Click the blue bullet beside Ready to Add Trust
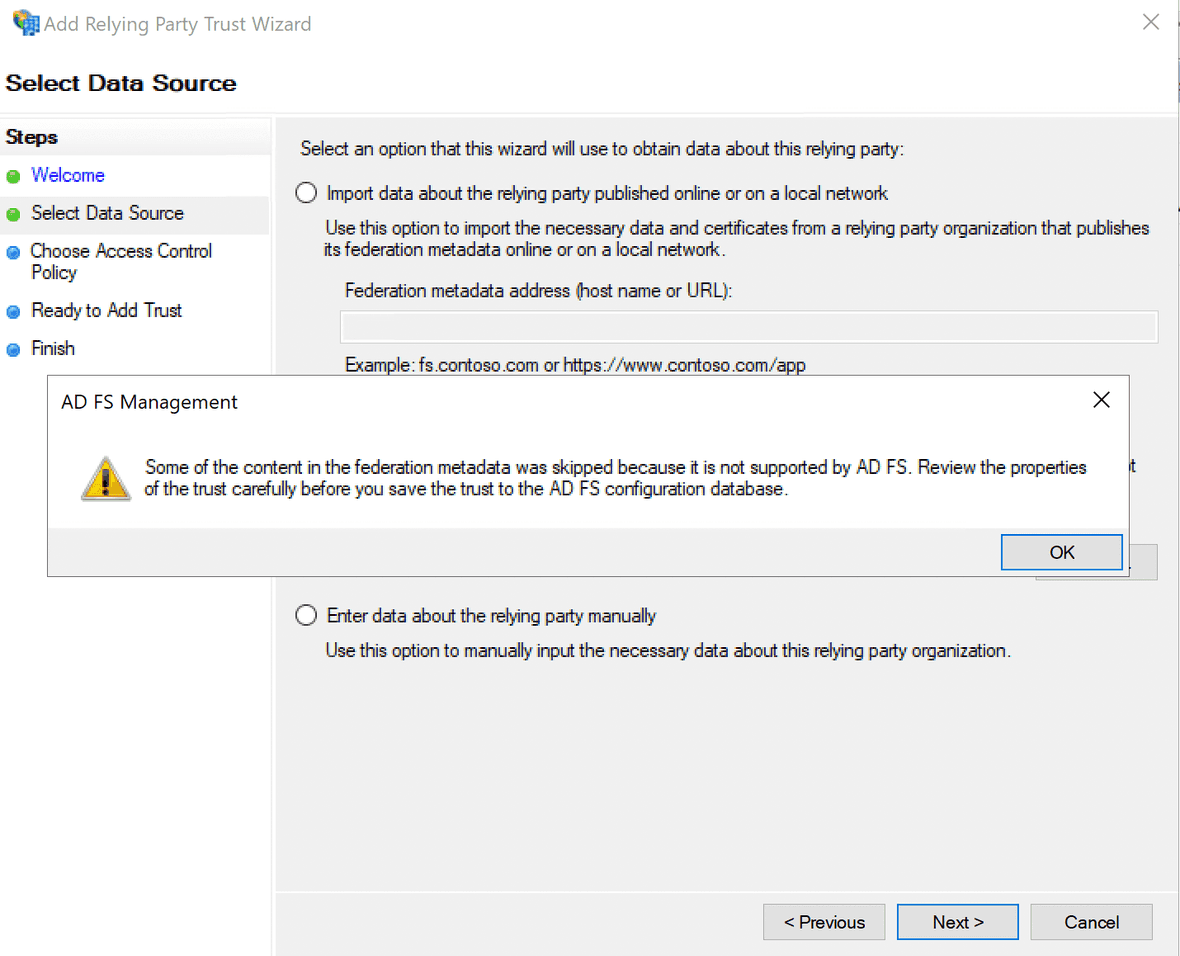 tap(13, 312)
